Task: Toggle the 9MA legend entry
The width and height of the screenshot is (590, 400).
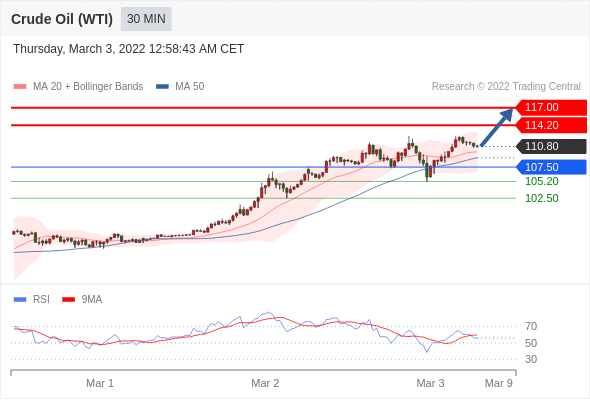Action: [82, 300]
